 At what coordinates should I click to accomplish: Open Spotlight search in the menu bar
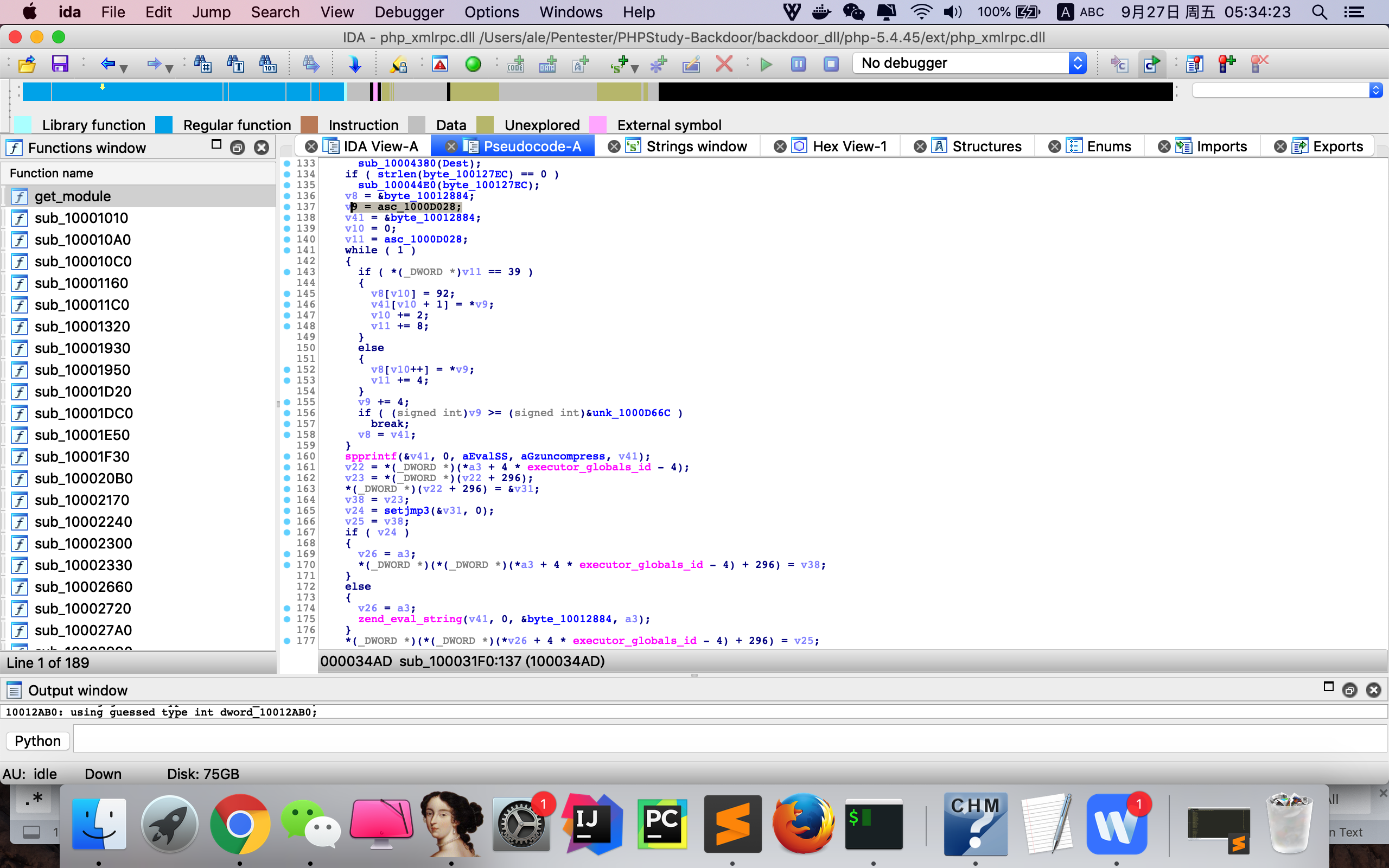(1319, 12)
